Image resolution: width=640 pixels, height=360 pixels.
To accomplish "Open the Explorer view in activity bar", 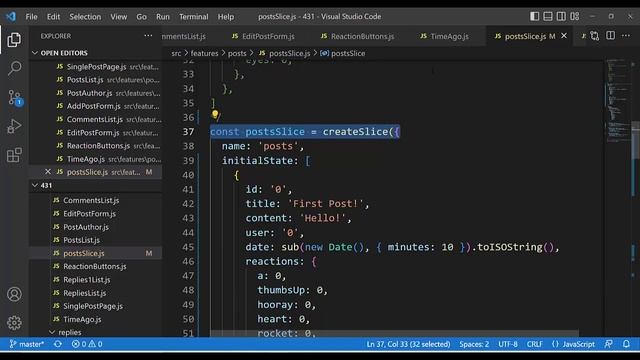I will [14, 40].
